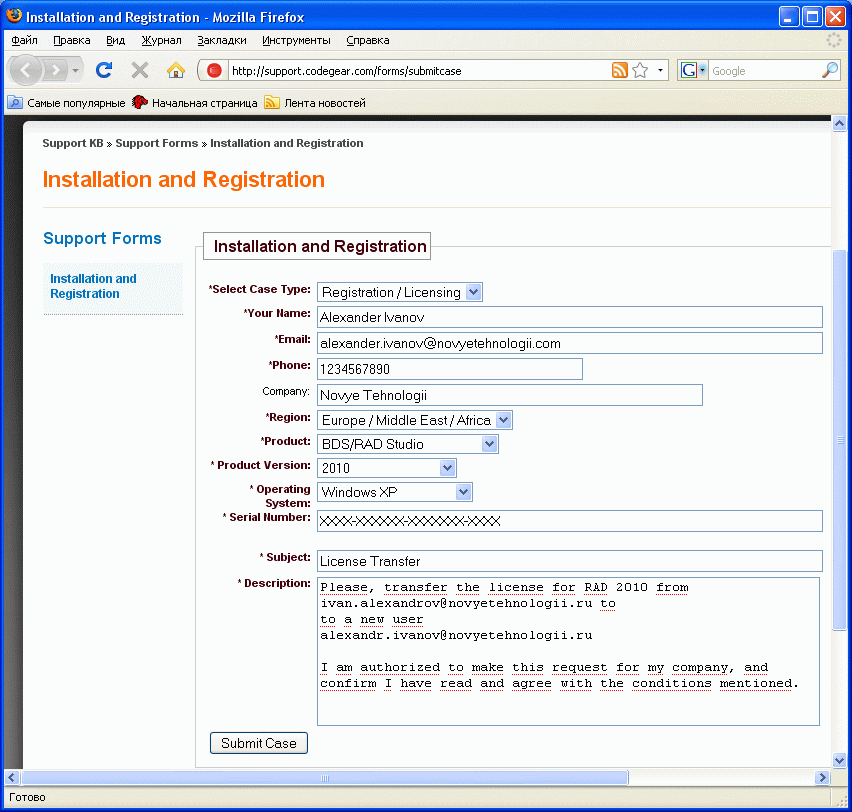Viewport: 852px width, 812px height.
Task: Expand the Product dropdown
Action: pyautogui.click(x=408, y=444)
